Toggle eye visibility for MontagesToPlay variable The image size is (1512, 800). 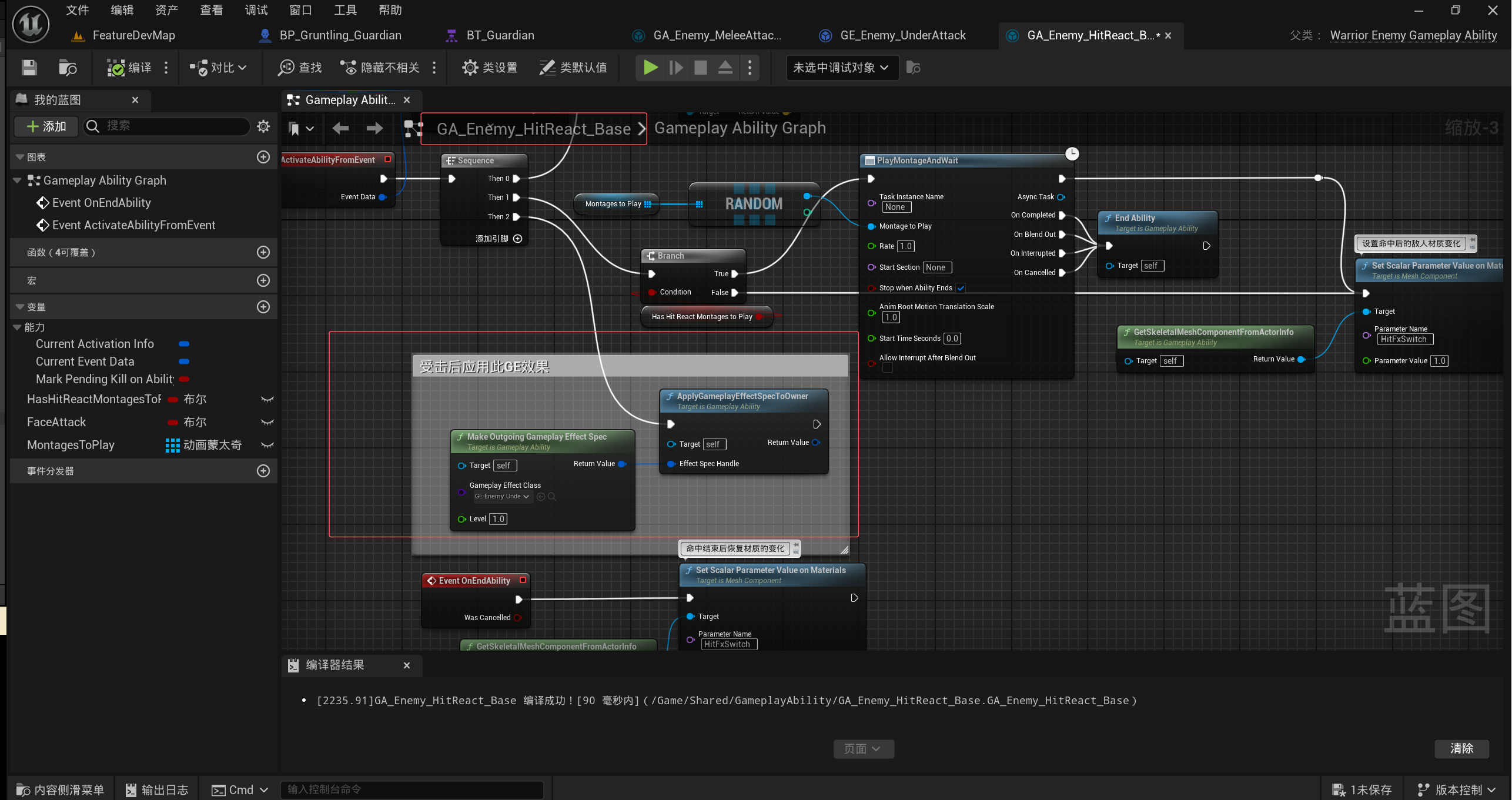[x=267, y=446]
